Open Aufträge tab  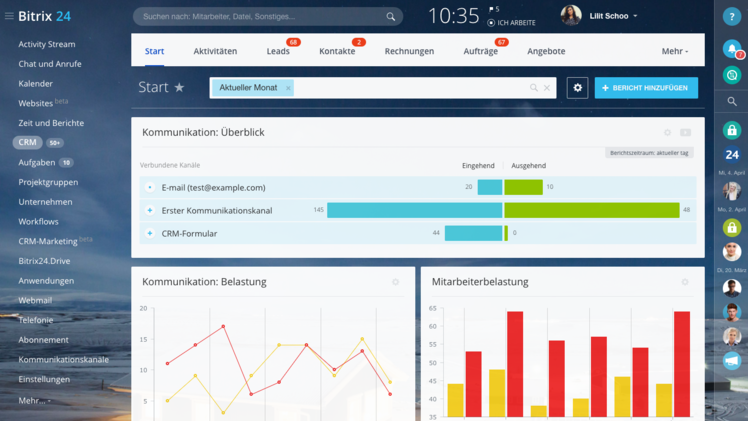[480, 51]
